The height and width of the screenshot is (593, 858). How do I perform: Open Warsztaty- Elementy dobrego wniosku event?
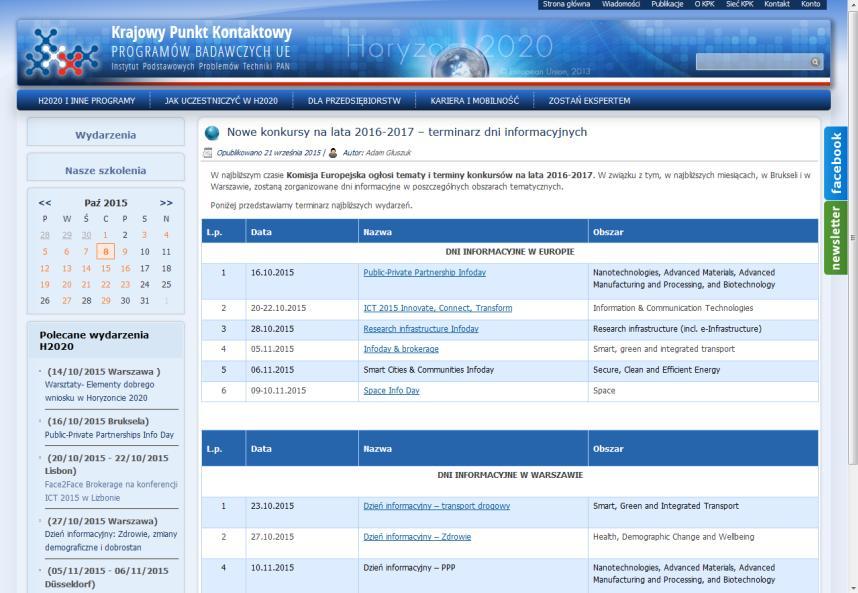pos(100,391)
